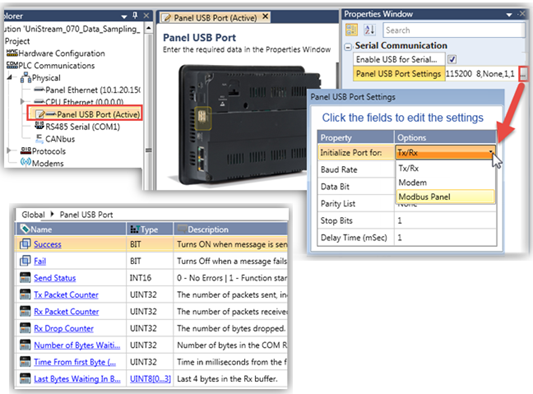The width and height of the screenshot is (533, 394).
Task: Click the tag icon in Name column header
Action: tap(24, 229)
